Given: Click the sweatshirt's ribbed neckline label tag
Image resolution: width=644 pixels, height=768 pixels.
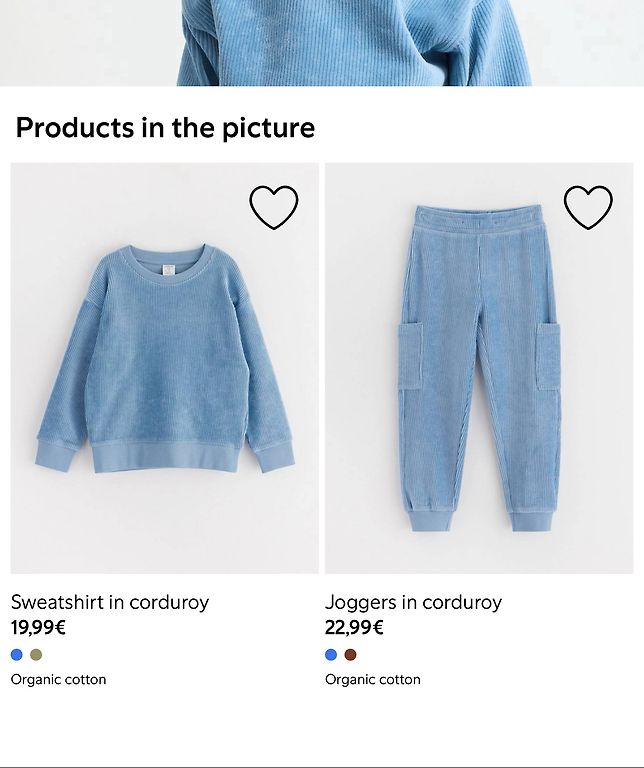Looking at the screenshot, I should [x=168, y=270].
